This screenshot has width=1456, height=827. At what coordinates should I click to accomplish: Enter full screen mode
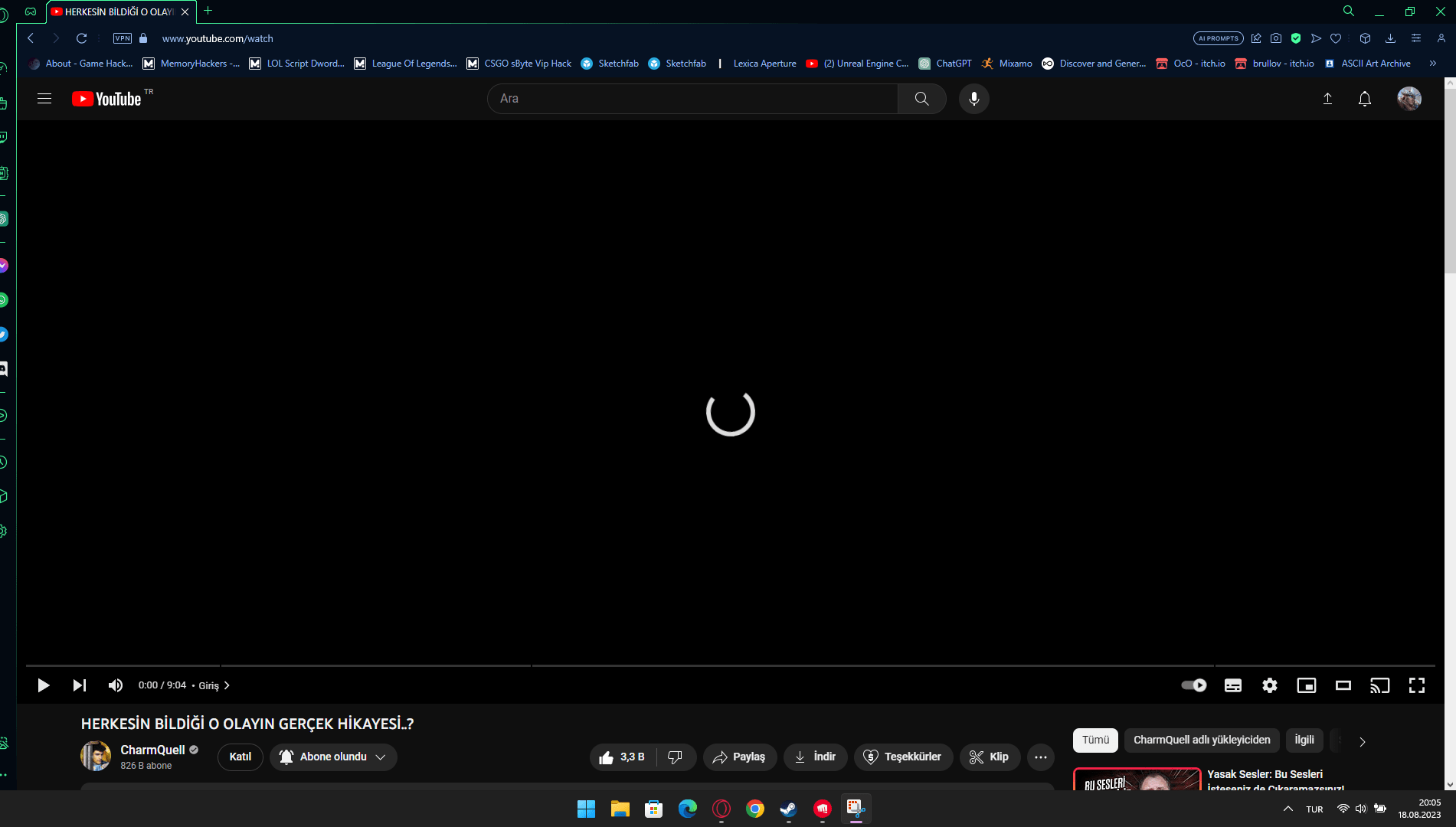coord(1416,685)
